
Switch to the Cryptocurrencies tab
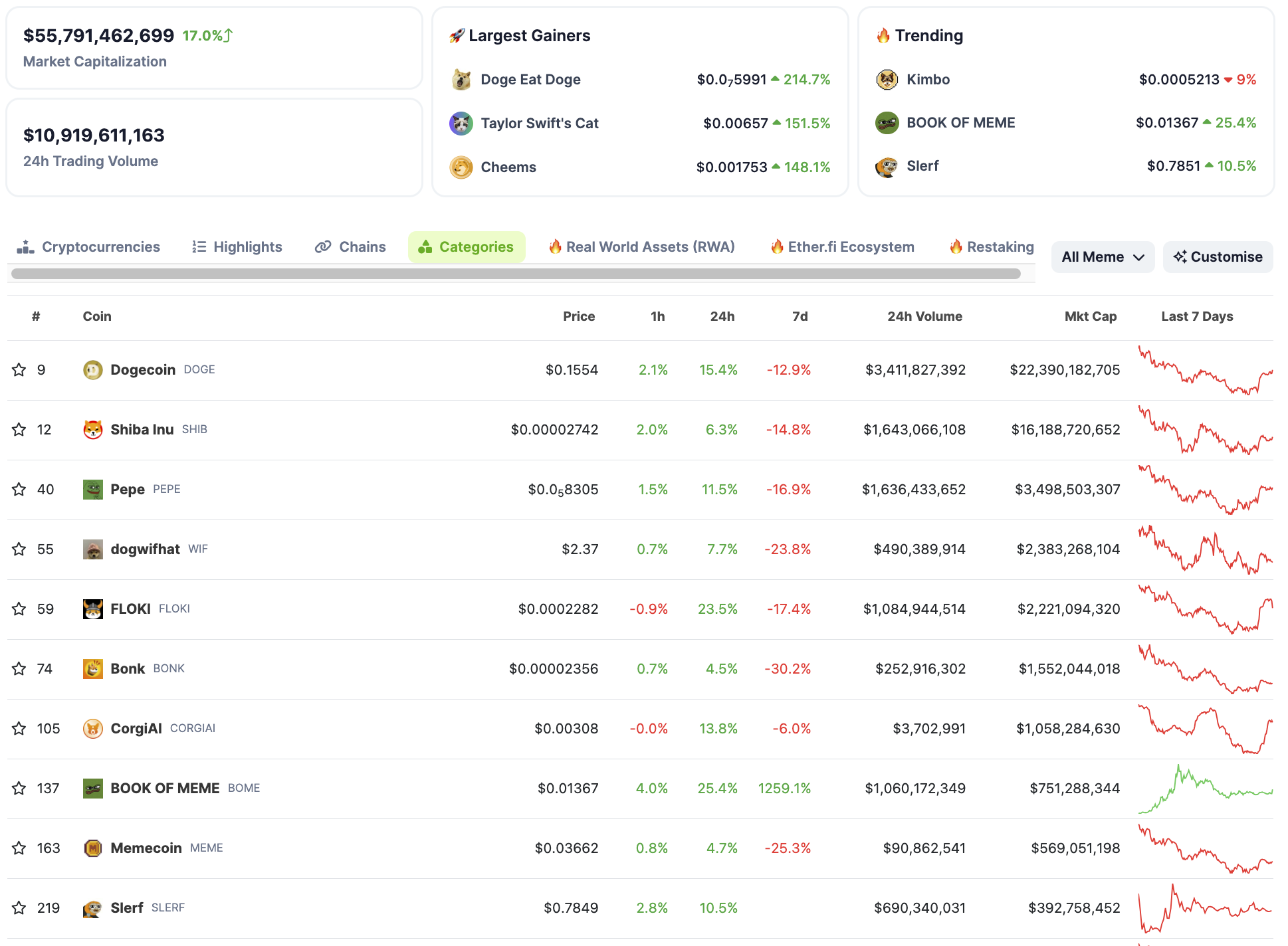(88, 247)
